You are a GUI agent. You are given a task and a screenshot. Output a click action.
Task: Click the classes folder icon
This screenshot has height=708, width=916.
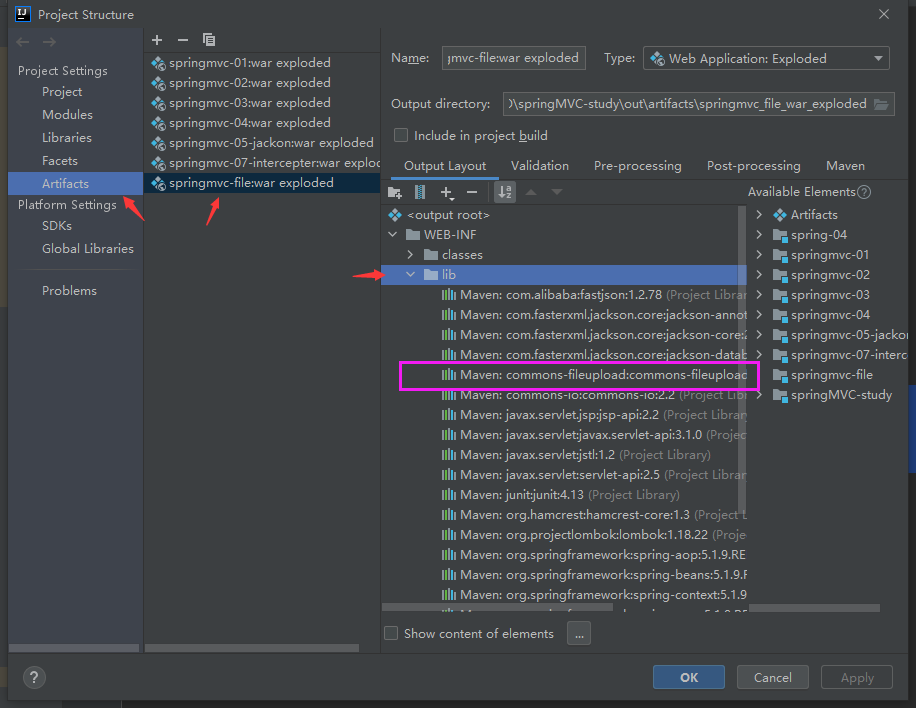pos(431,255)
